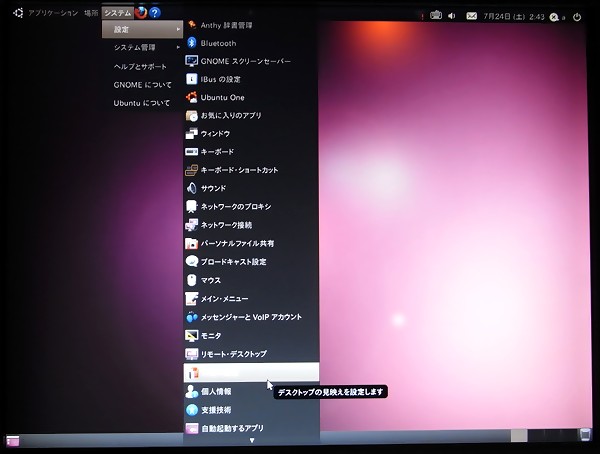The width and height of the screenshot is (600, 454).
Task: Click the 支援技術 accessibility icon
Action: pyautogui.click(x=191, y=410)
